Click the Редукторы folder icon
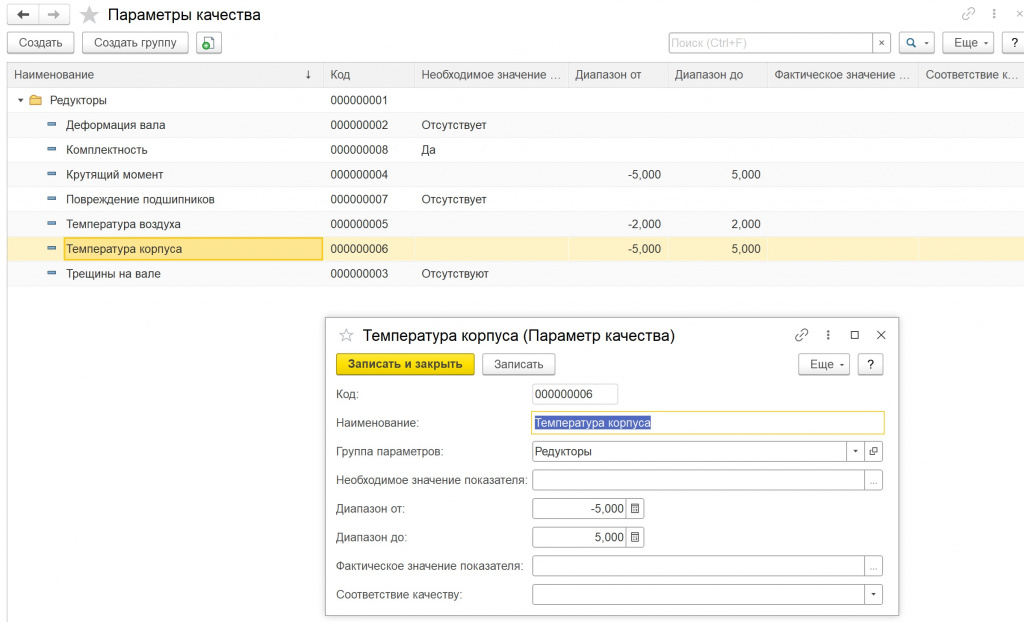1024x622 pixels. pos(36,100)
